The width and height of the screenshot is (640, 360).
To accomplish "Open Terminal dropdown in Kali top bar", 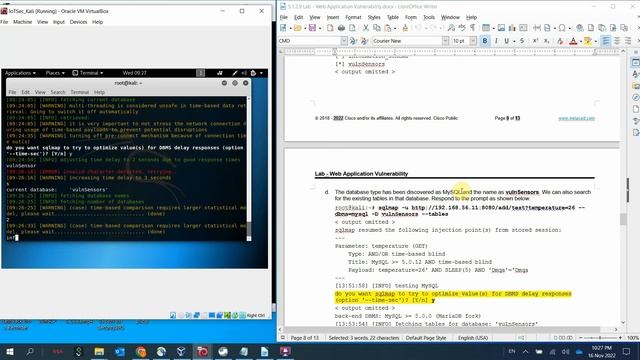I will [x=88, y=73].
